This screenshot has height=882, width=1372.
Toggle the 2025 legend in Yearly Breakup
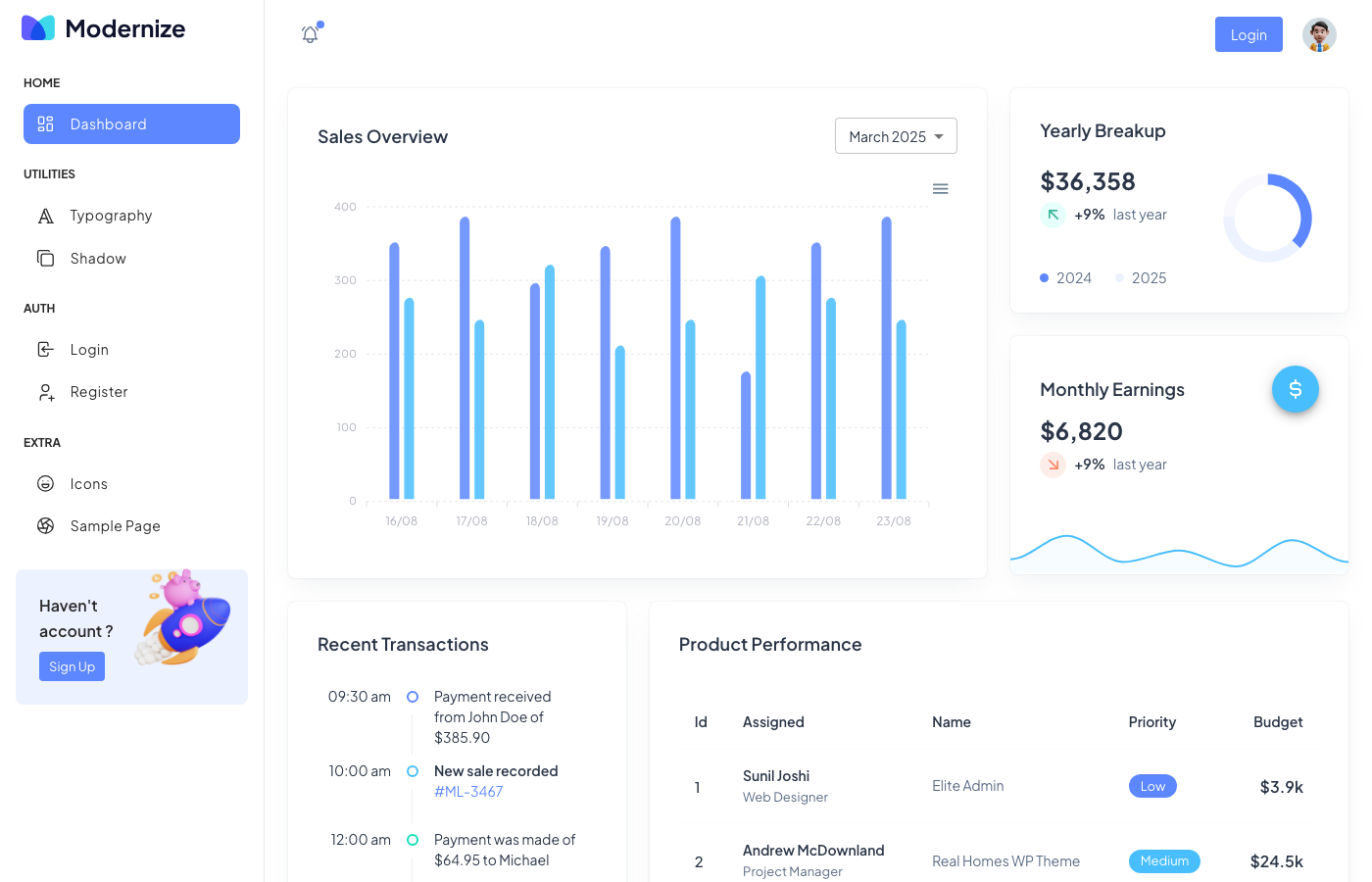coord(1141,277)
